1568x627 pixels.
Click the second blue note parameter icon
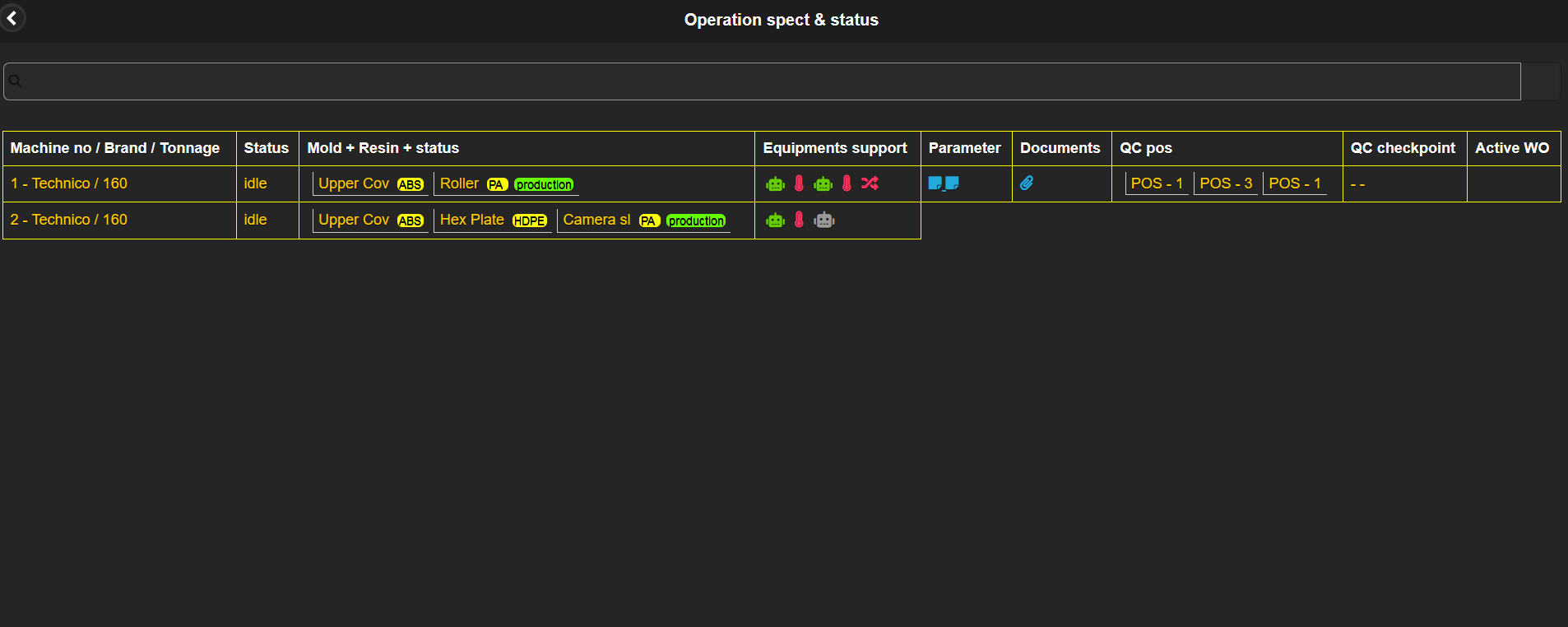coord(953,183)
